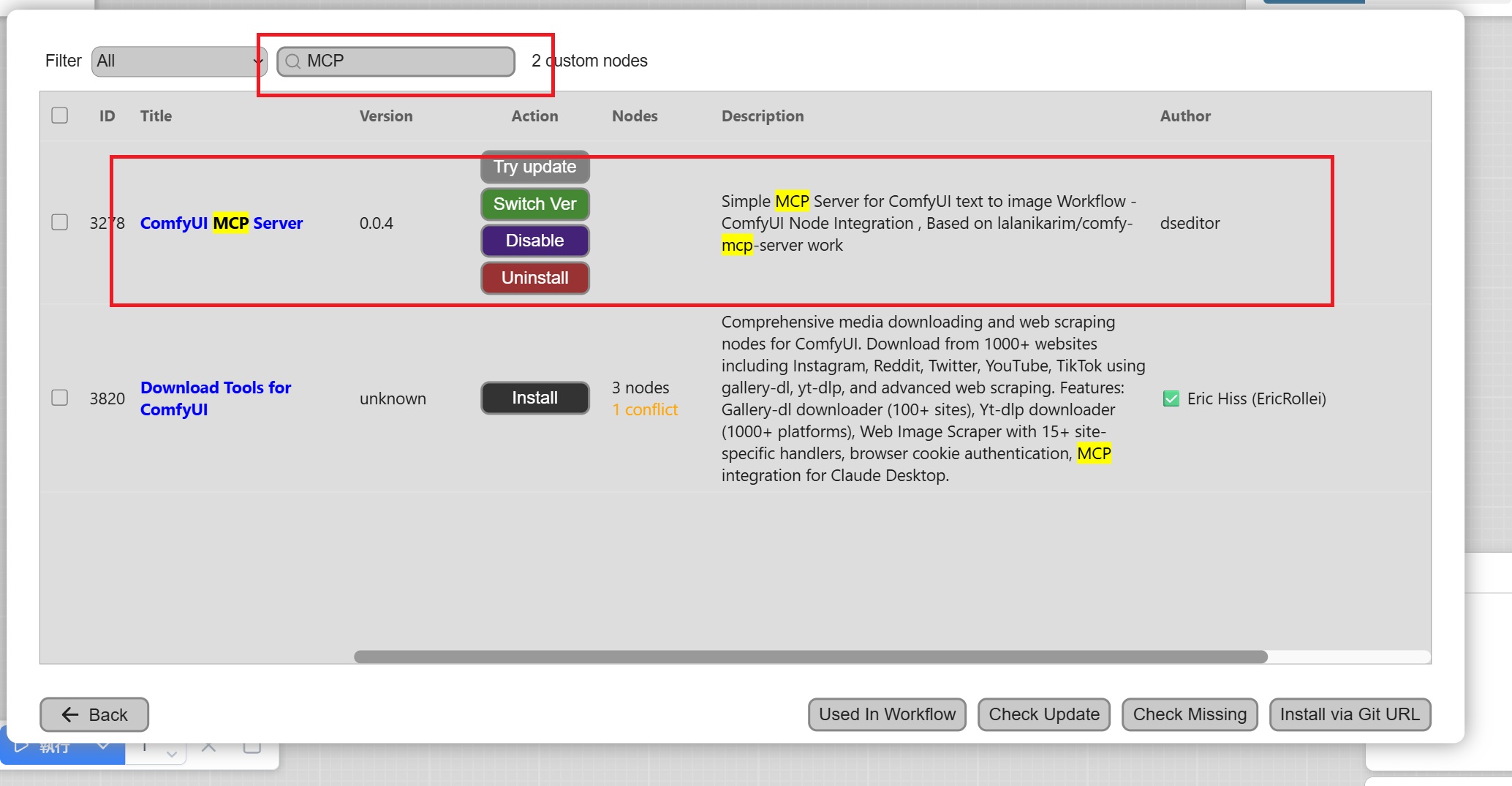The image size is (1512, 786).
Task: Click the Action column header
Action: [534, 116]
